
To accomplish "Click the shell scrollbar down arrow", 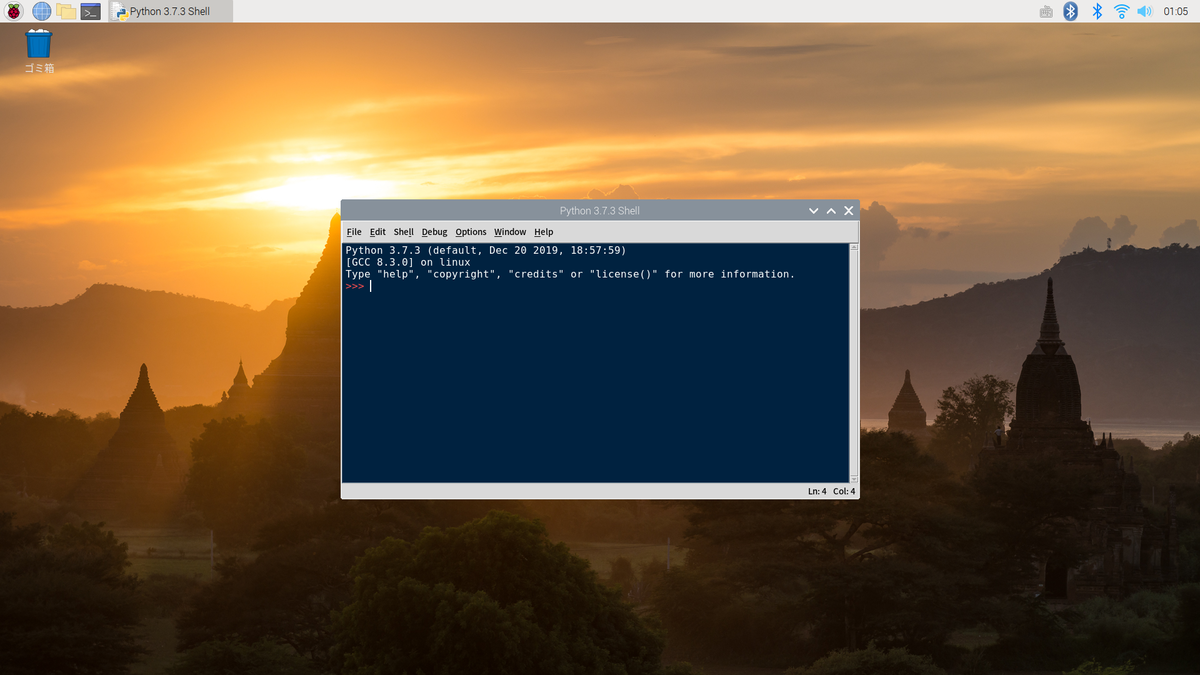I will tap(853, 479).
